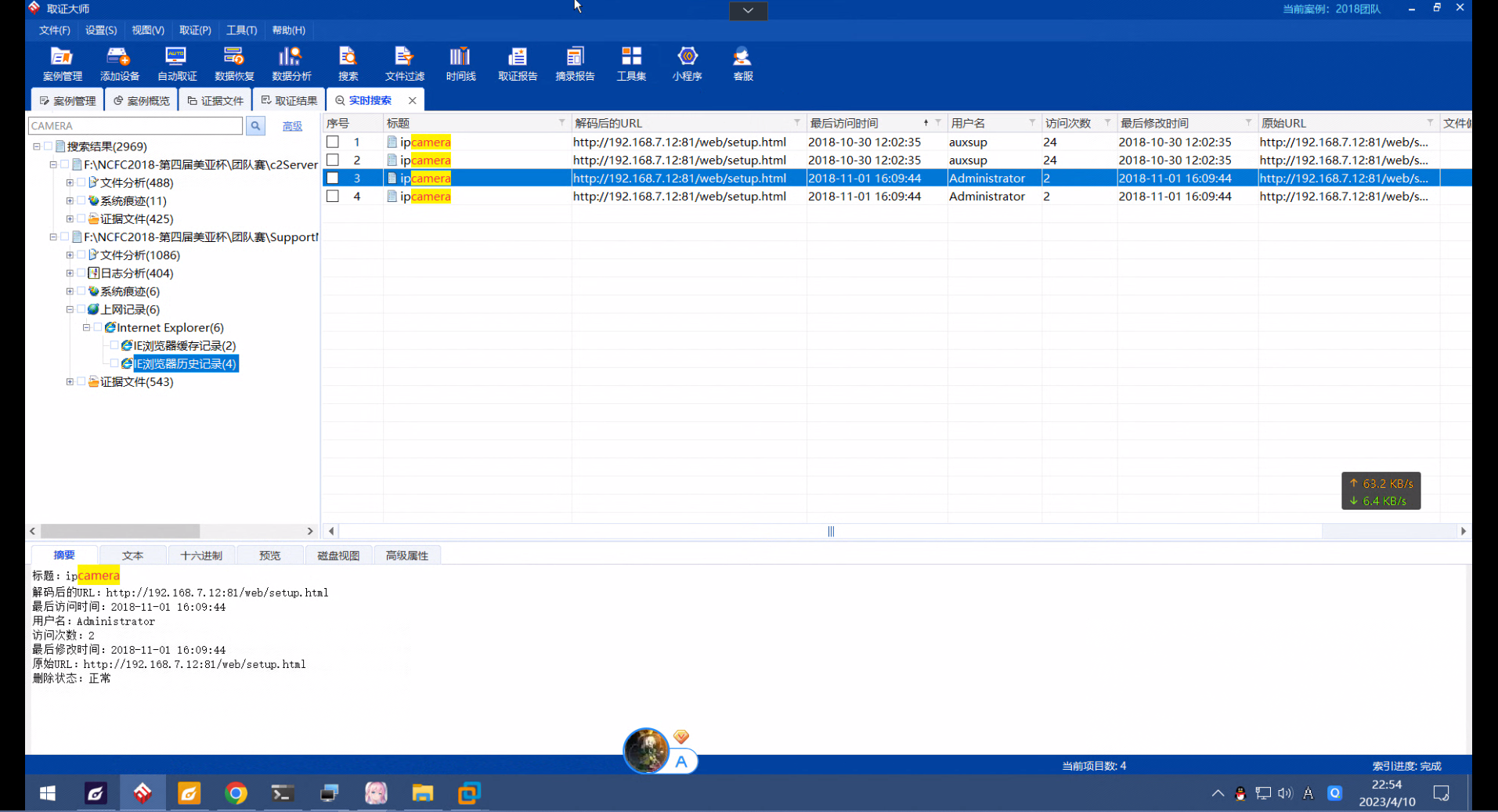1498x812 pixels.
Task: Expand the 文件分析(488) node
Action: (x=70, y=182)
